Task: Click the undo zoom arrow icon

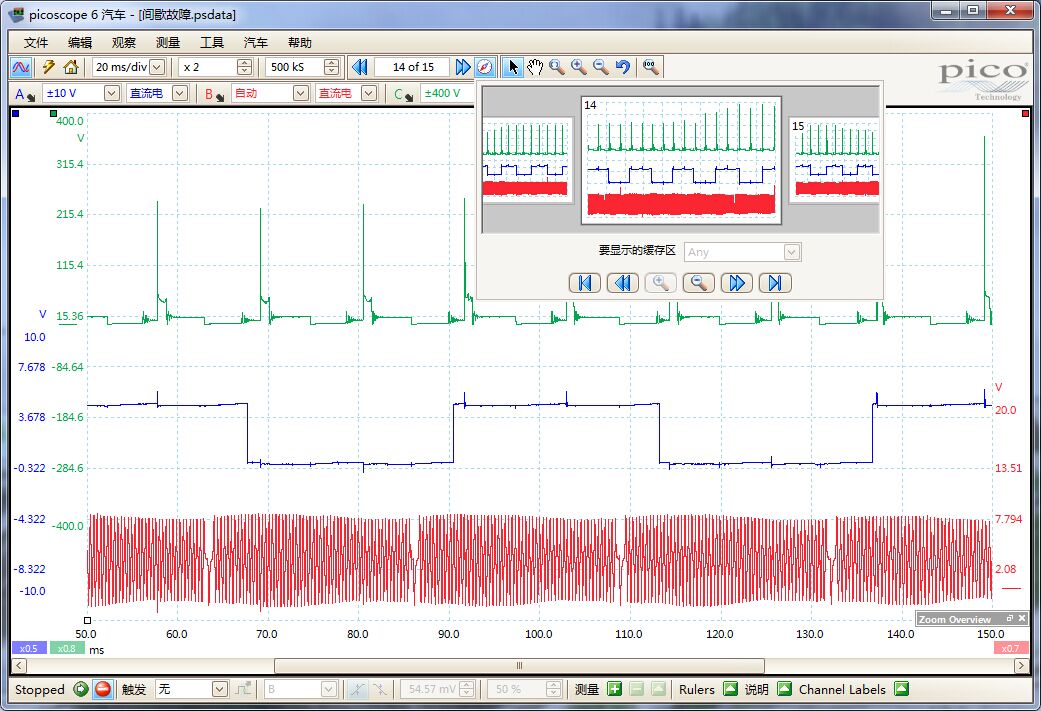Action: (x=623, y=67)
